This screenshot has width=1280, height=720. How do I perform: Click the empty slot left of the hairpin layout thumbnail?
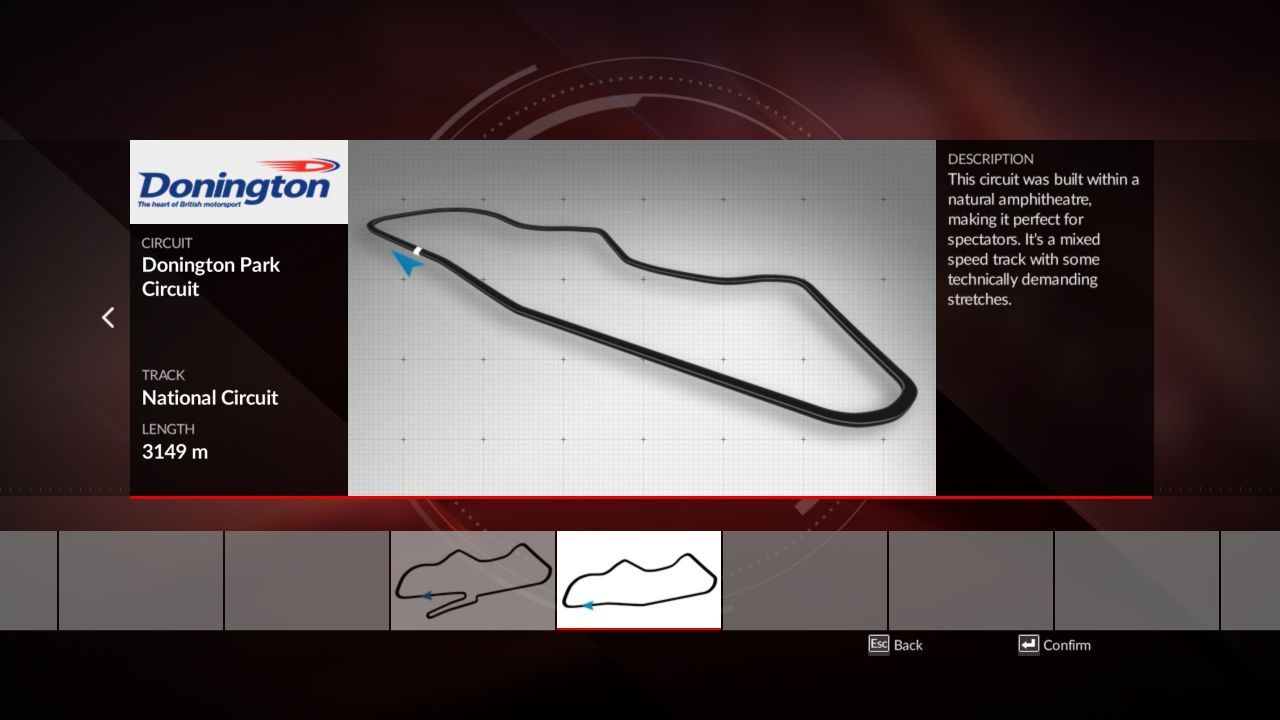[307, 580]
